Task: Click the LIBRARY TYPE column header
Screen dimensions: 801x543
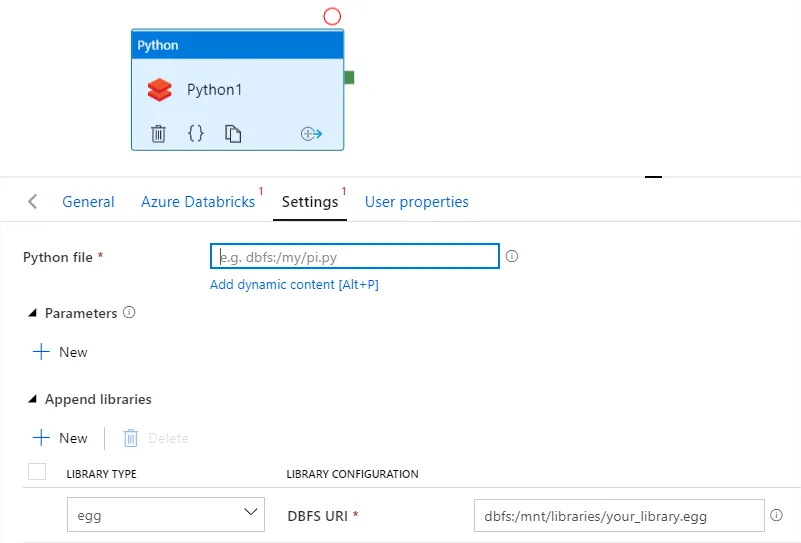Action: (102, 474)
